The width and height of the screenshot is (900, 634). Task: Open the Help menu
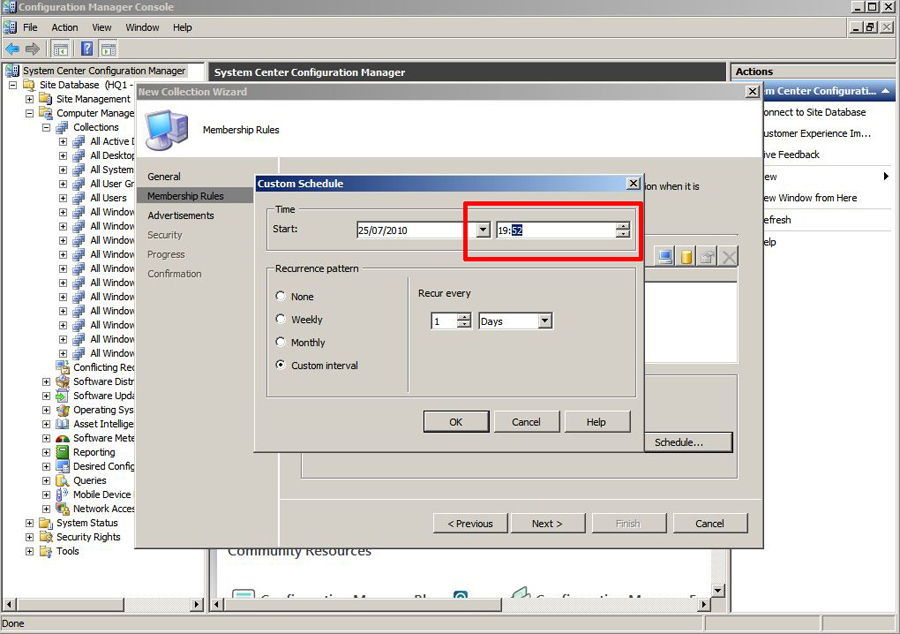point(183,28)
